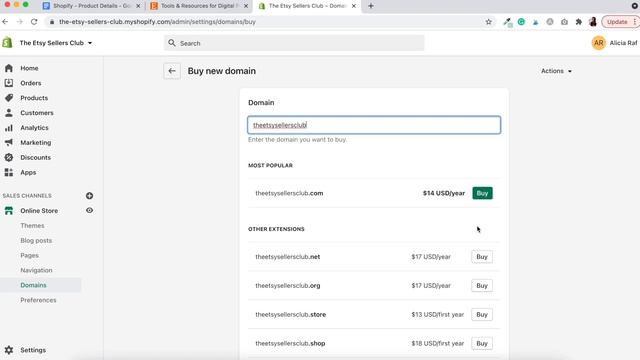Close The Etsy Sellers Club tab
This screenshot has height=360, width=640.
[x=354, y=6]
